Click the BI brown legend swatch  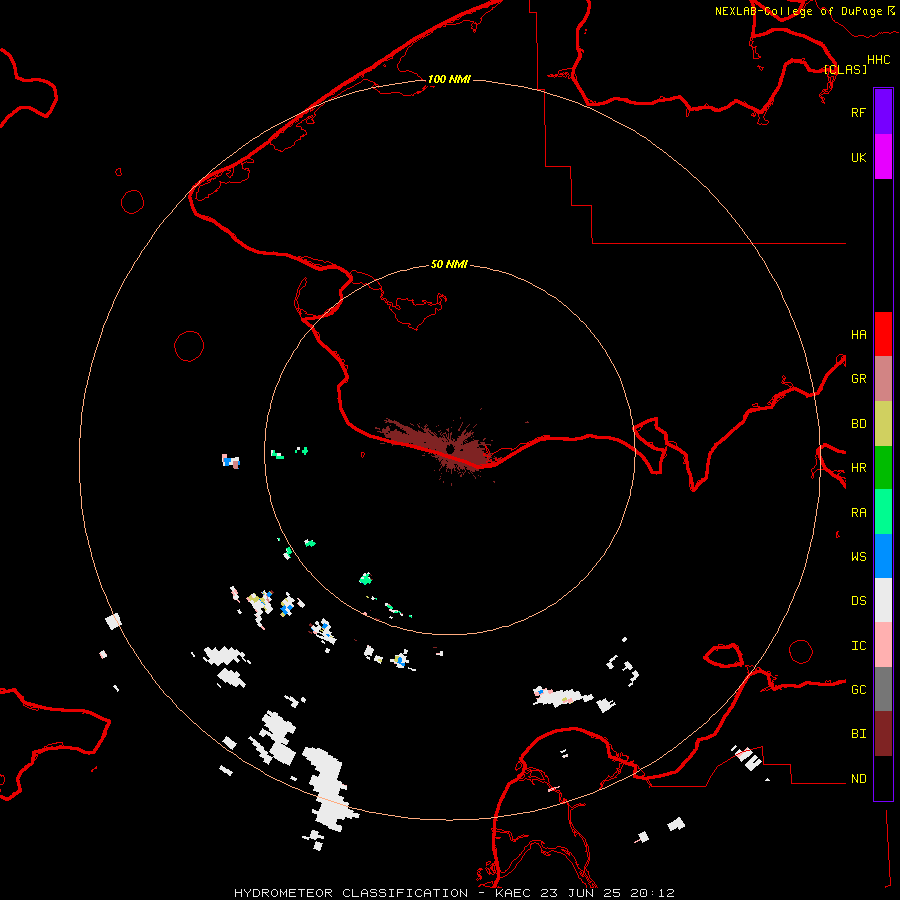point(883,734)
